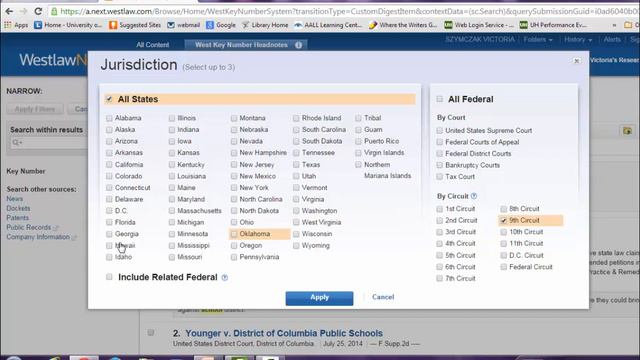The width and height of the screenshot is (640, 360).
Task: Click the browser back arrow
Action: [x=9, y=11]
